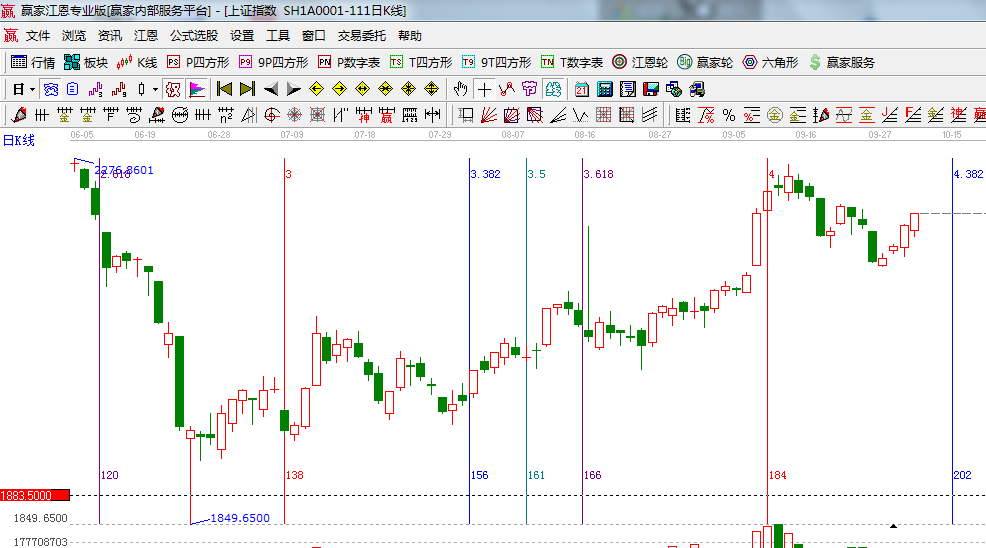This screenshot has height=548, width=986.
Task: Expand the candlestick style dropdown arrow
Action: coord(155,89)
